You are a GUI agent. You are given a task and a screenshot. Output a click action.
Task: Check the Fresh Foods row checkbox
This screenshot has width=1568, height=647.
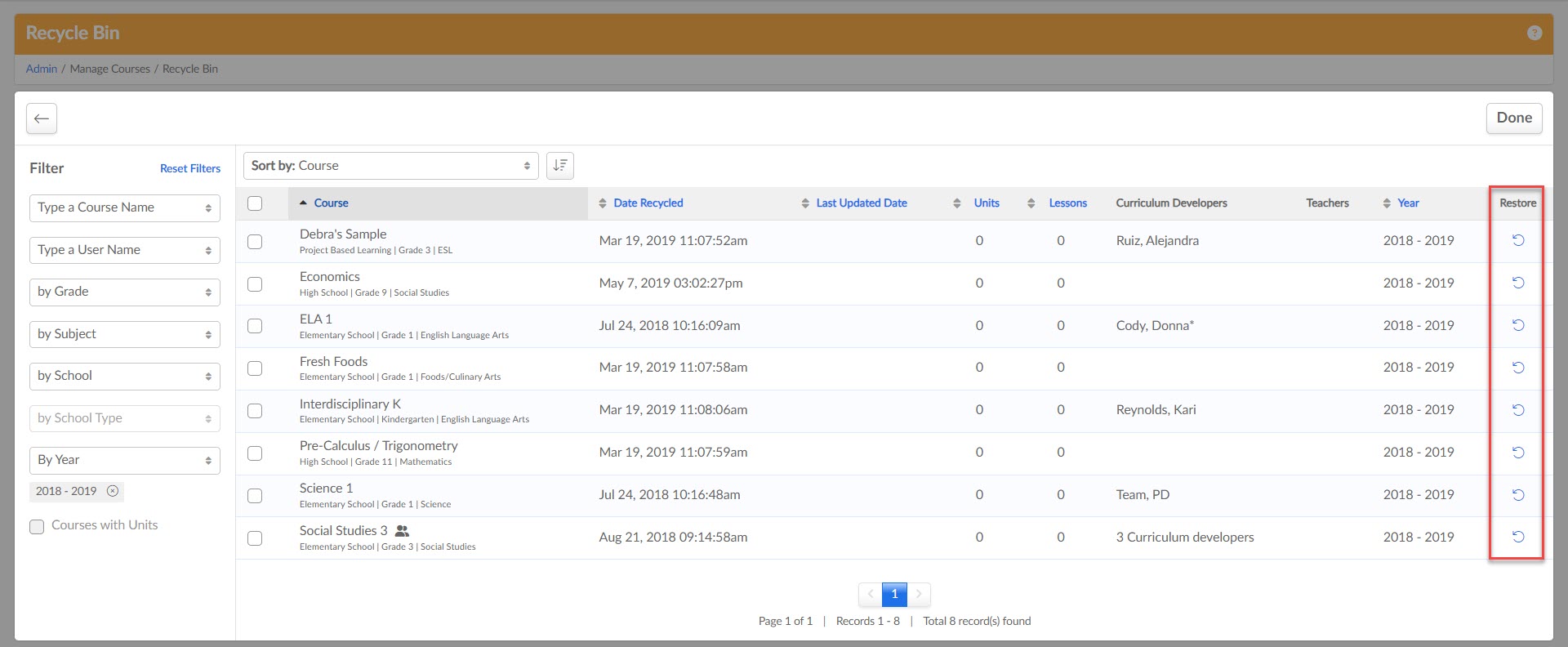pyautogui.click(x=255, y=368)
